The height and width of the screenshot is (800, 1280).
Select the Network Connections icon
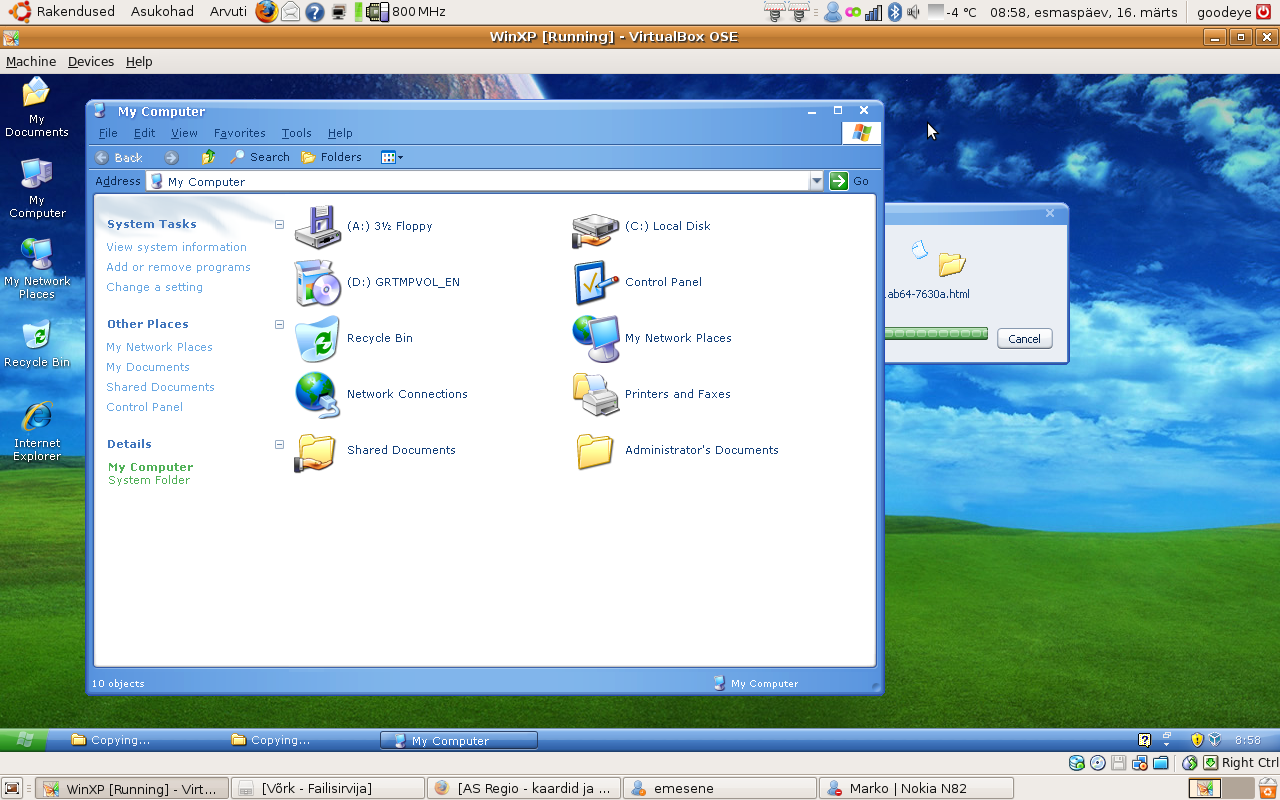coord(317,394)
